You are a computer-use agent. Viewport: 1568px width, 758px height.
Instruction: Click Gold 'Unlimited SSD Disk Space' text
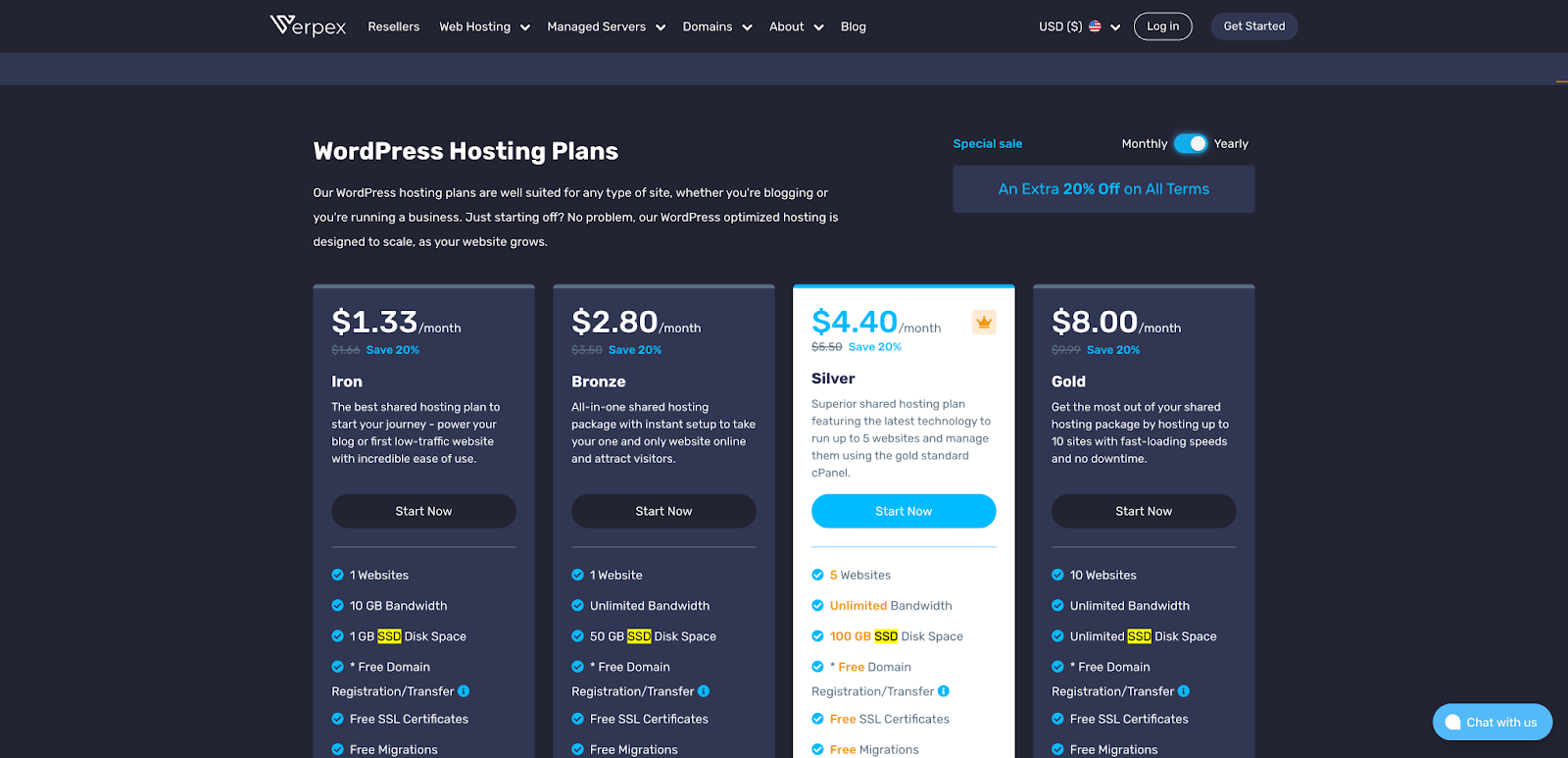tap(1144, 636)
